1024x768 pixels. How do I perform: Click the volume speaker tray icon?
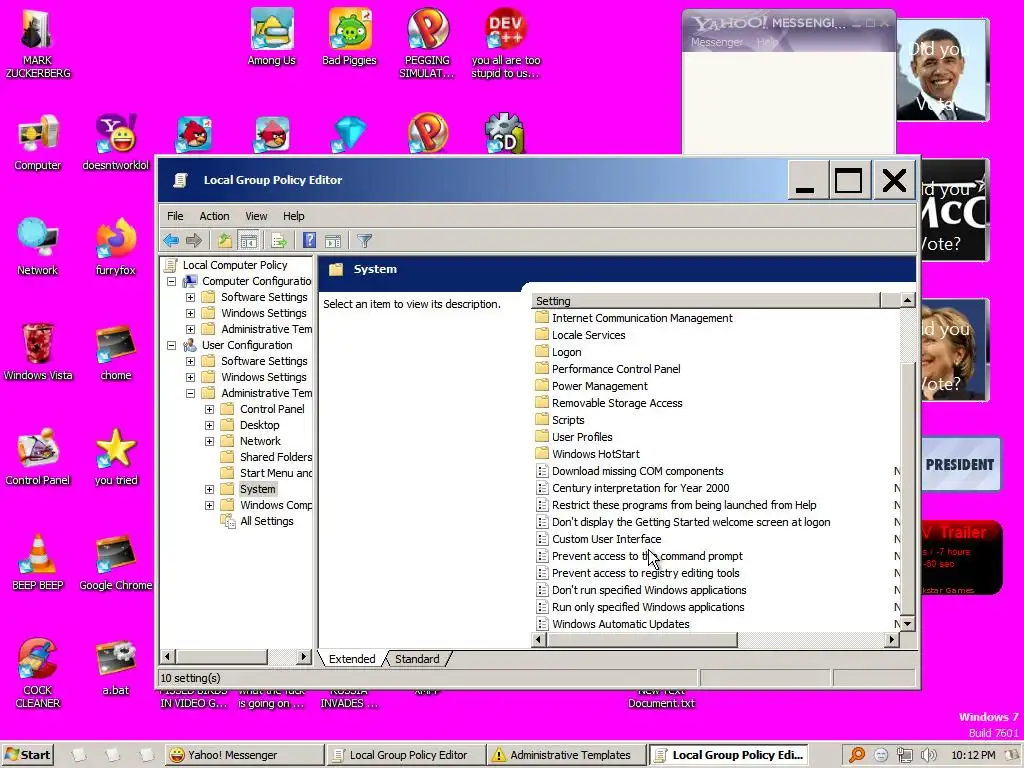pyautogui.click(x=928, y=755)
